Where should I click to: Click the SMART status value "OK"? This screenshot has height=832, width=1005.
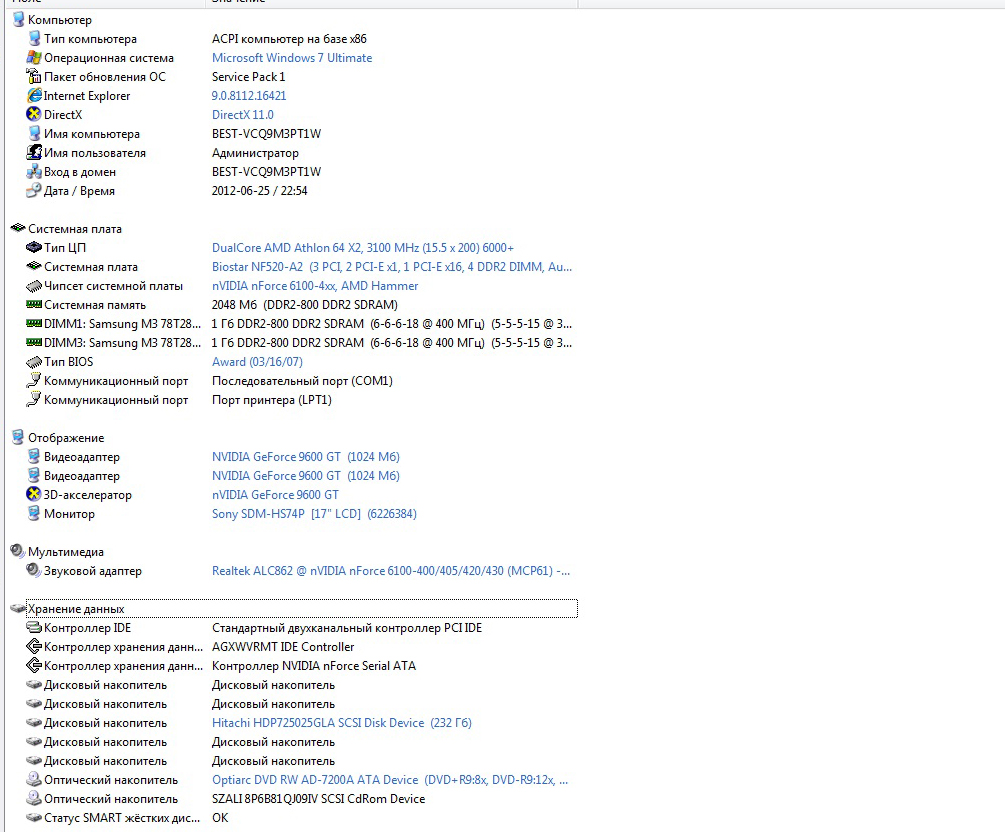click(x=220, y=817)
